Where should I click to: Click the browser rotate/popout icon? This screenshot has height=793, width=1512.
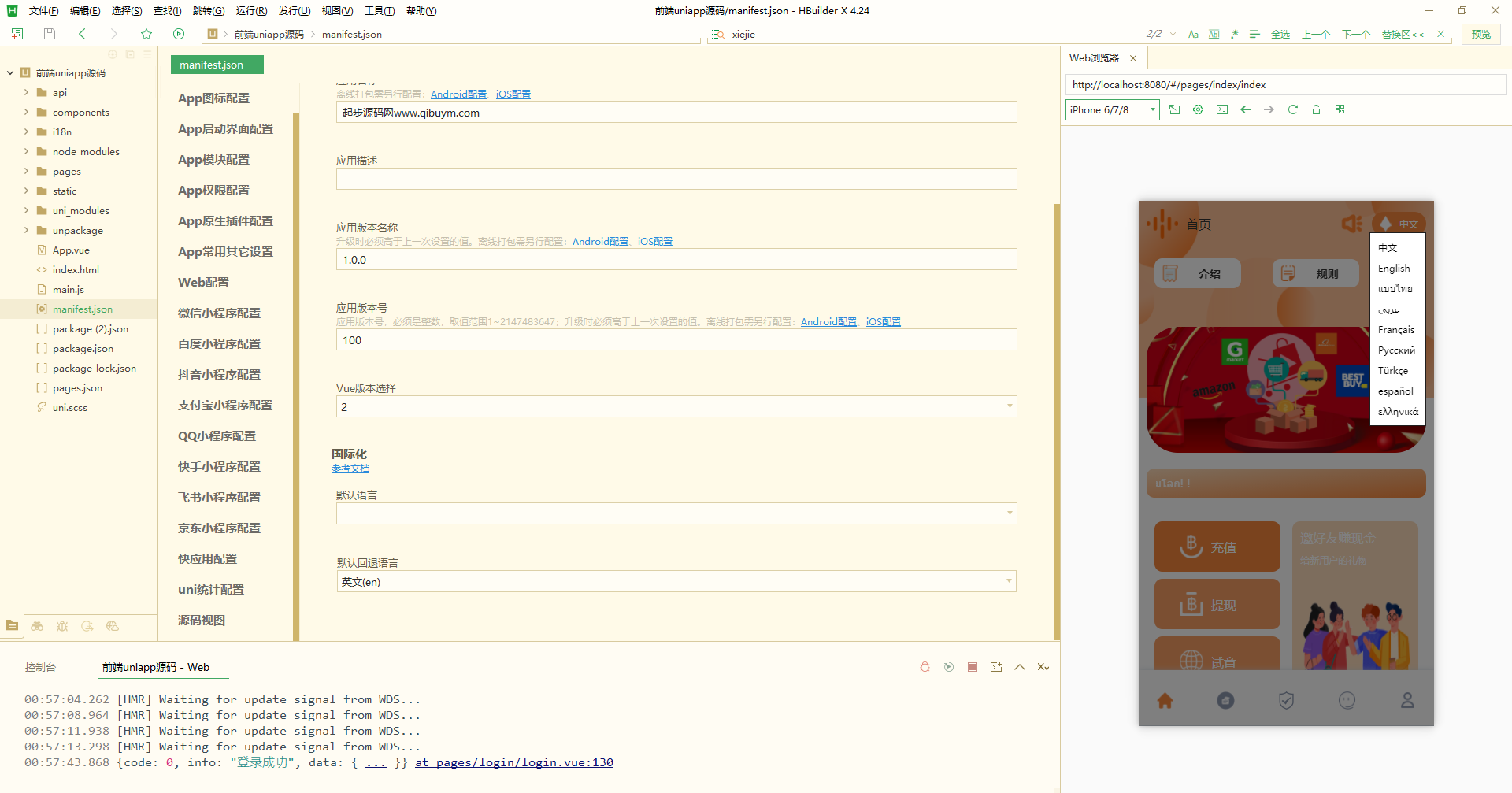click(1174, 109)
